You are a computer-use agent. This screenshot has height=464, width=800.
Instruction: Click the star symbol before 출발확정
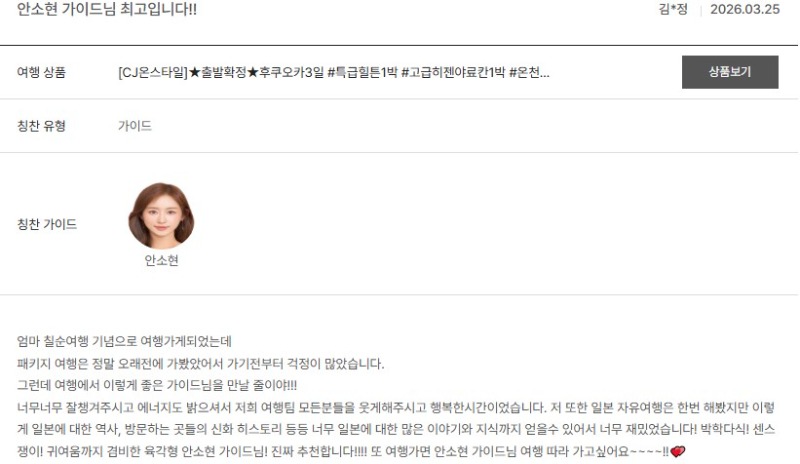pos(194,72)
